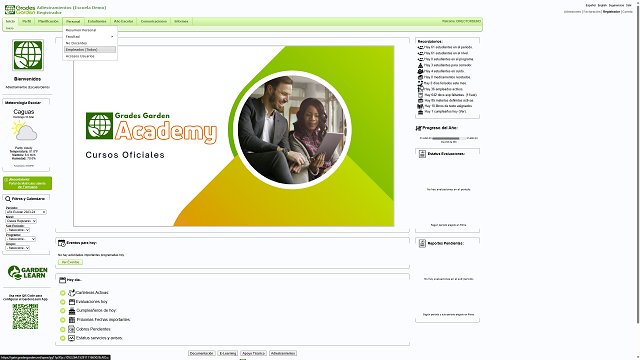The height and width of the screenshot is (360, 640).
Task: Click the Estatus servicios y avisos chart icon
Action: point(71,338)
